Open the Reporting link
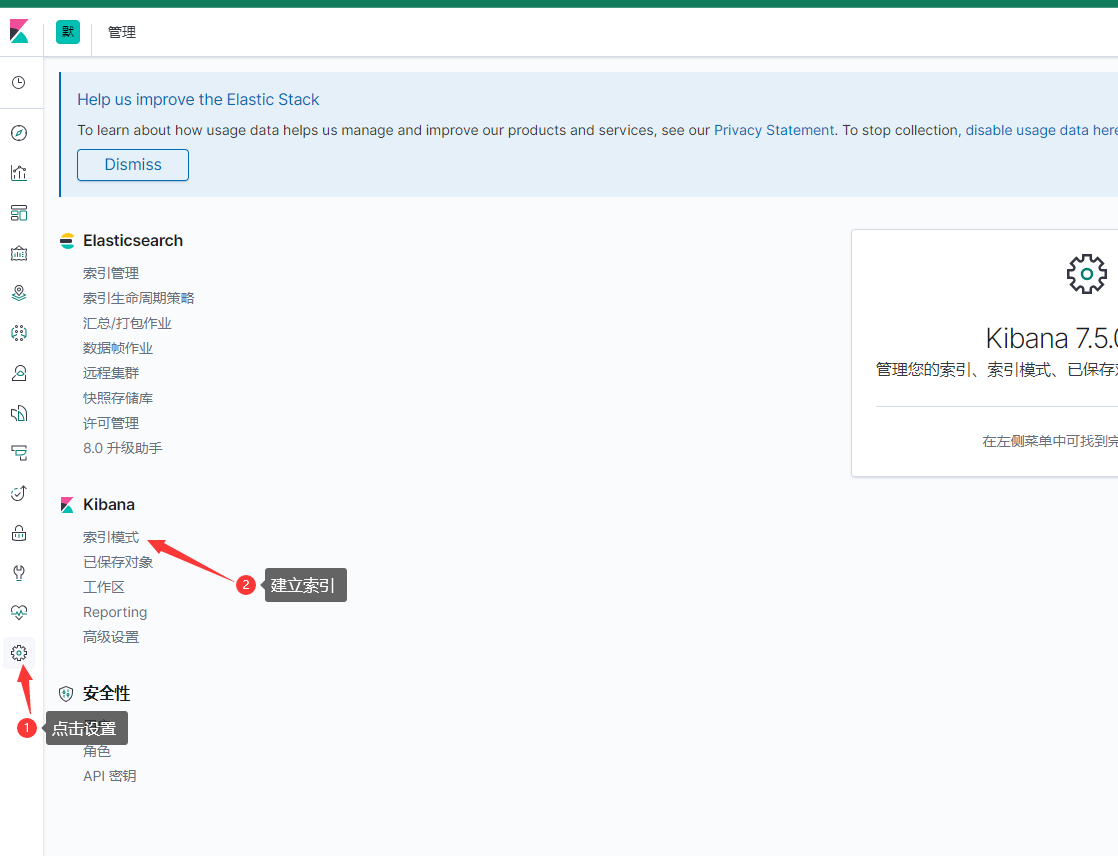1118x856 pixels. point(115,612)
